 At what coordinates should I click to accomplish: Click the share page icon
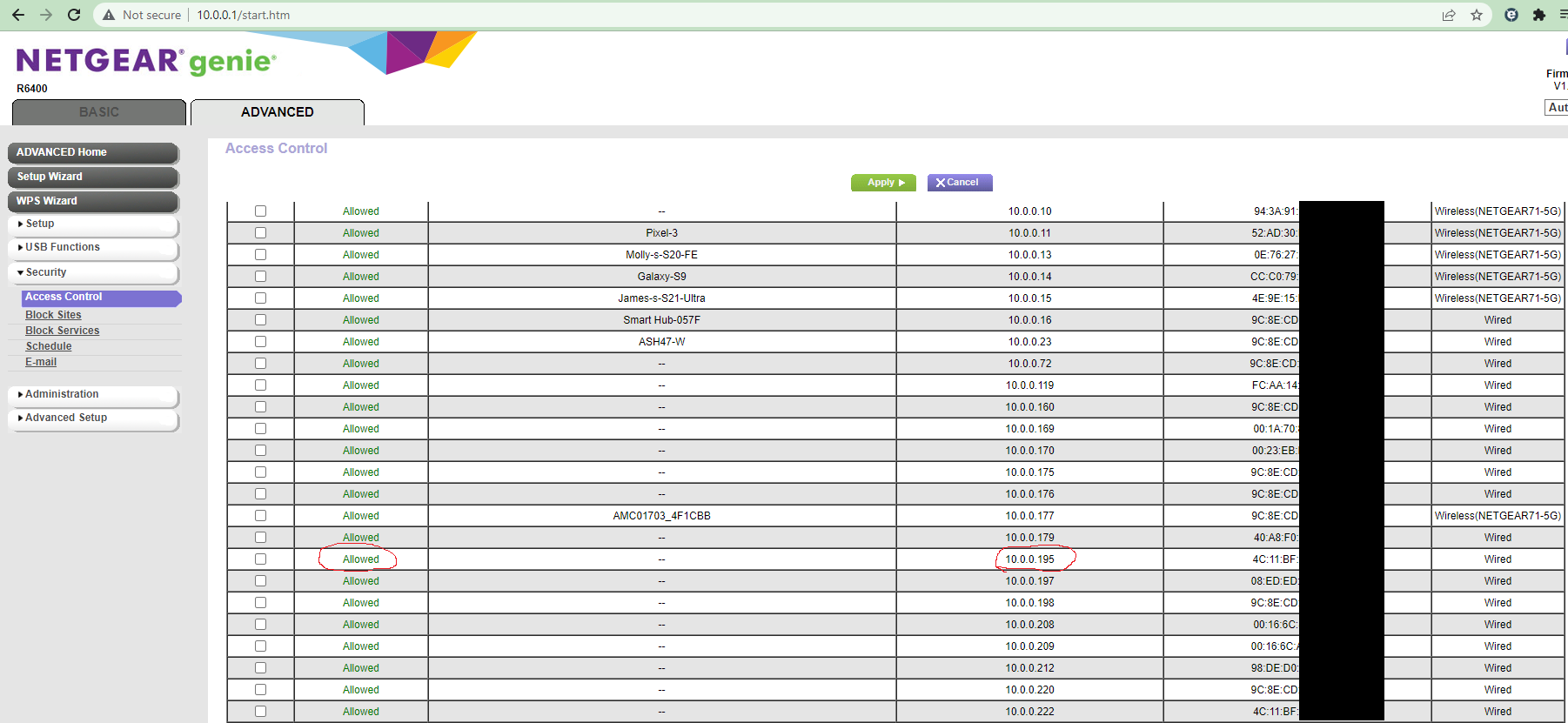(x=1449, y=15)
